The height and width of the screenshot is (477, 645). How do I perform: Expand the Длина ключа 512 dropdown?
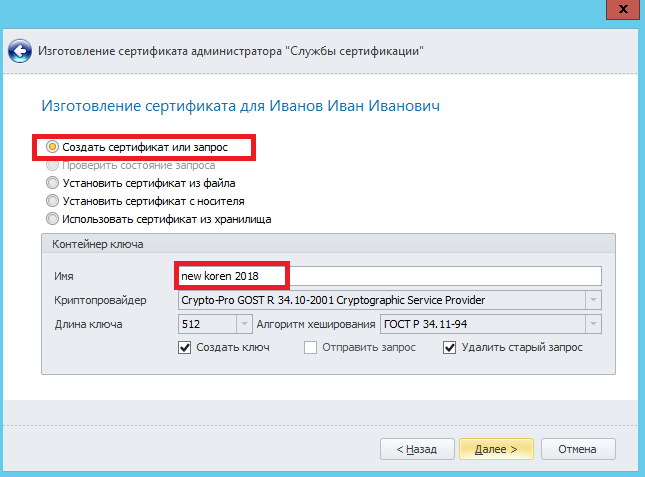tap(244, 324)
